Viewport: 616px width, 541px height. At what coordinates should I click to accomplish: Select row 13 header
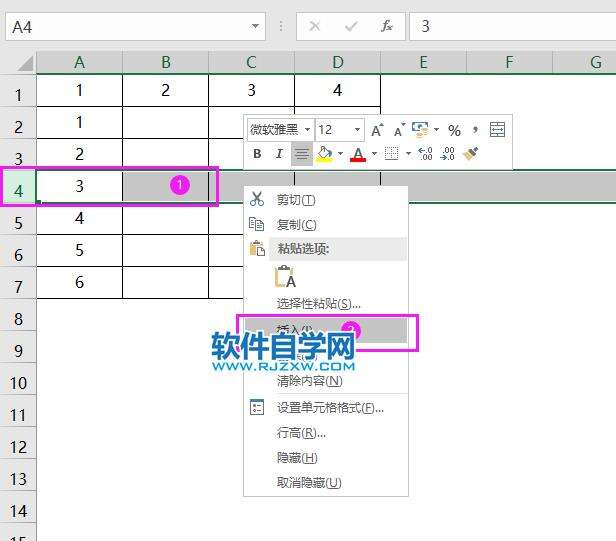point(18,475)
